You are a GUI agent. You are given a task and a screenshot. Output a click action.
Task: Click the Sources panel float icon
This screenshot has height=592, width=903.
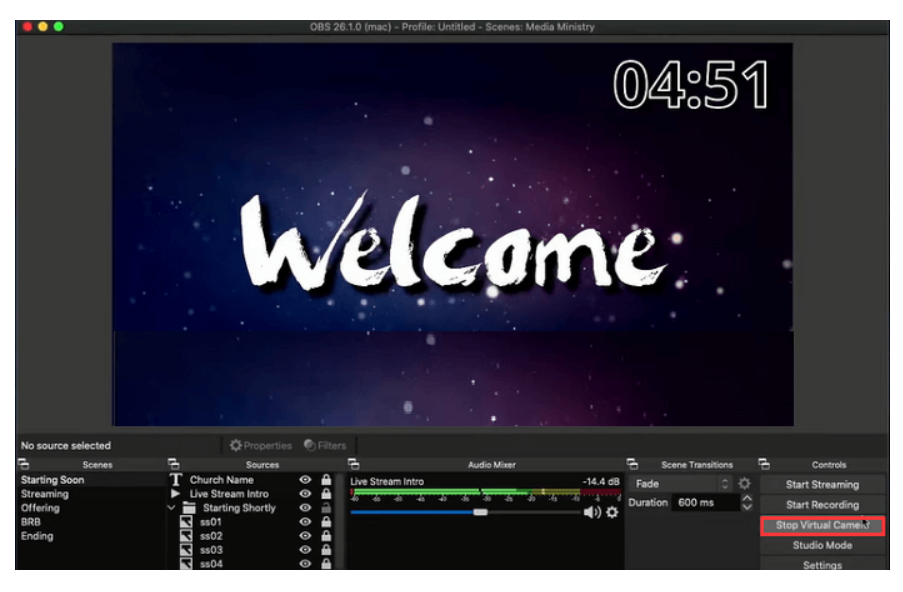tap(173, 464)
